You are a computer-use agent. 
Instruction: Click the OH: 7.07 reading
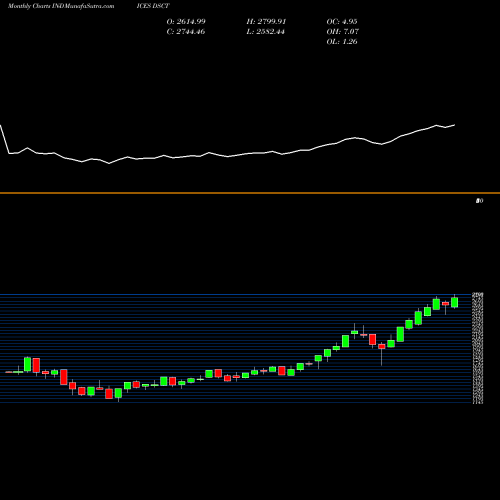point(342,32)
